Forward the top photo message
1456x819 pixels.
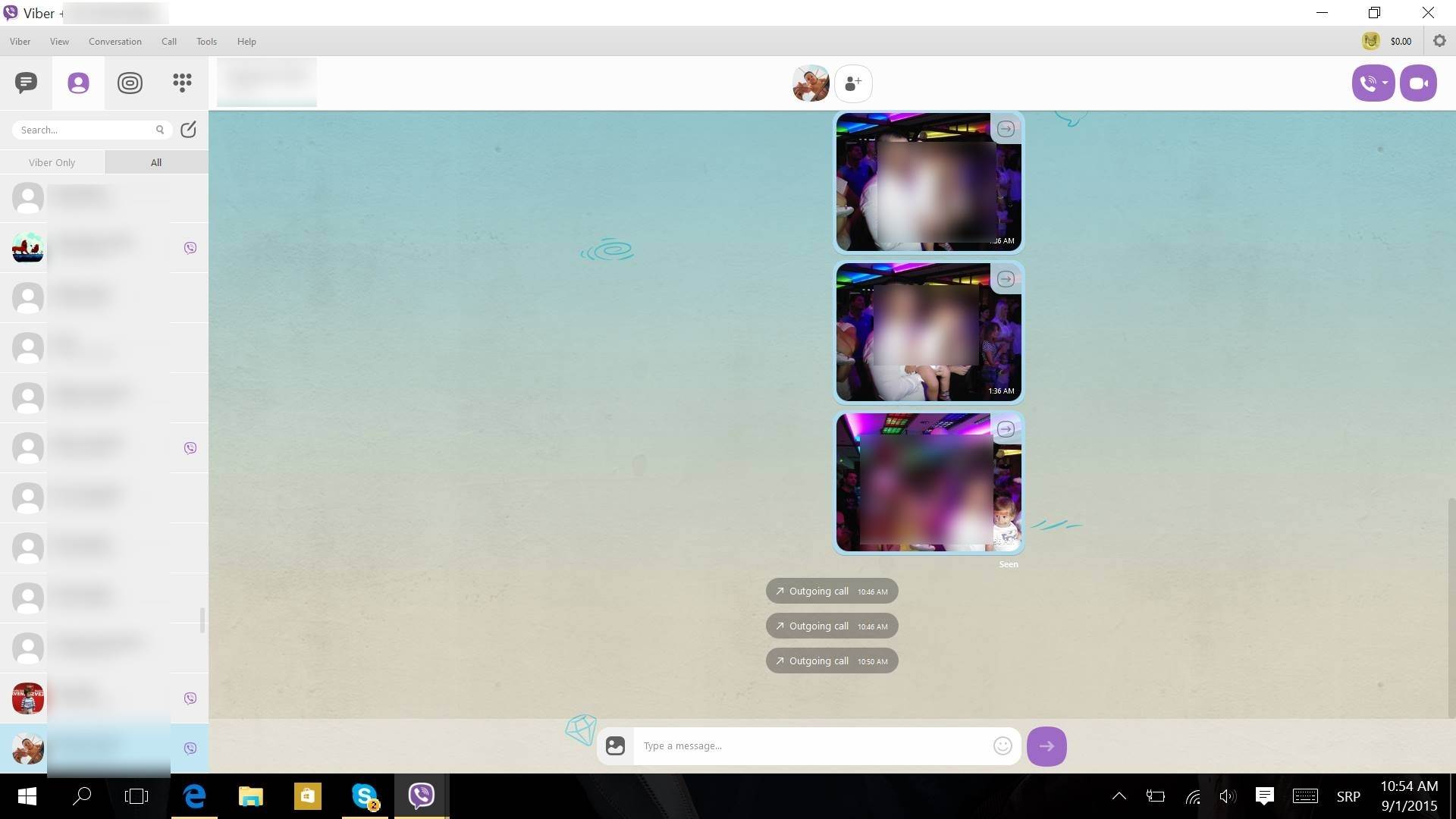tap(1006, 129)
